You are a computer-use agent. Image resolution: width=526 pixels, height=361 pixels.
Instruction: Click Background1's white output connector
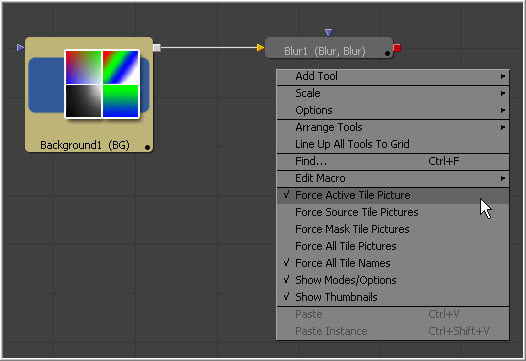tap(157, 48)
